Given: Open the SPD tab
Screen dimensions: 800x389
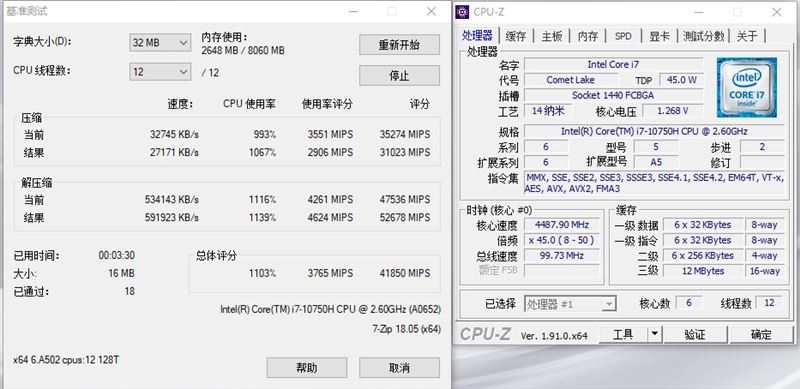Looking at the screenshot, I should 623,36.
